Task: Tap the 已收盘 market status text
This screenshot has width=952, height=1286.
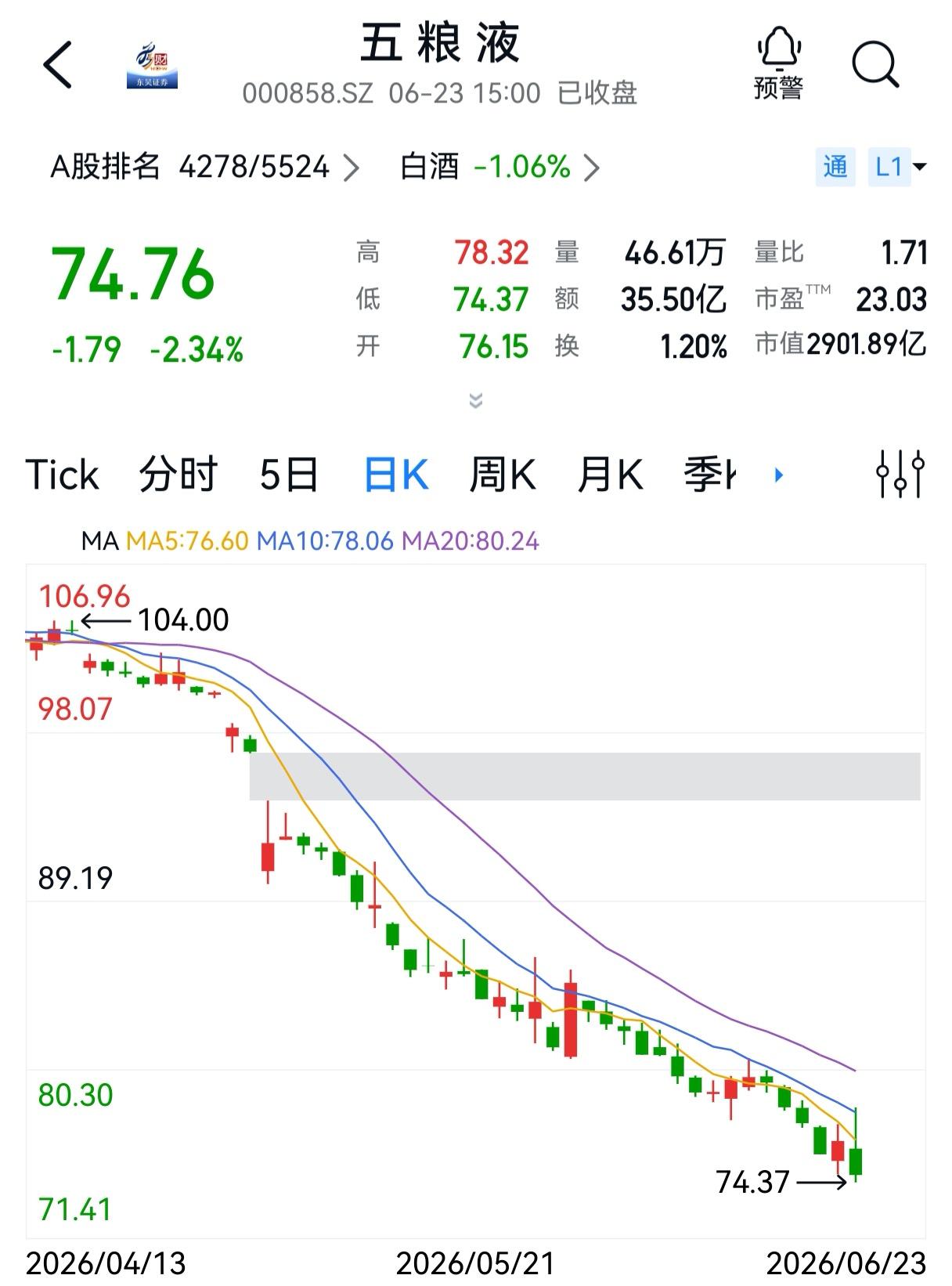Action: [x=597, y=94]
